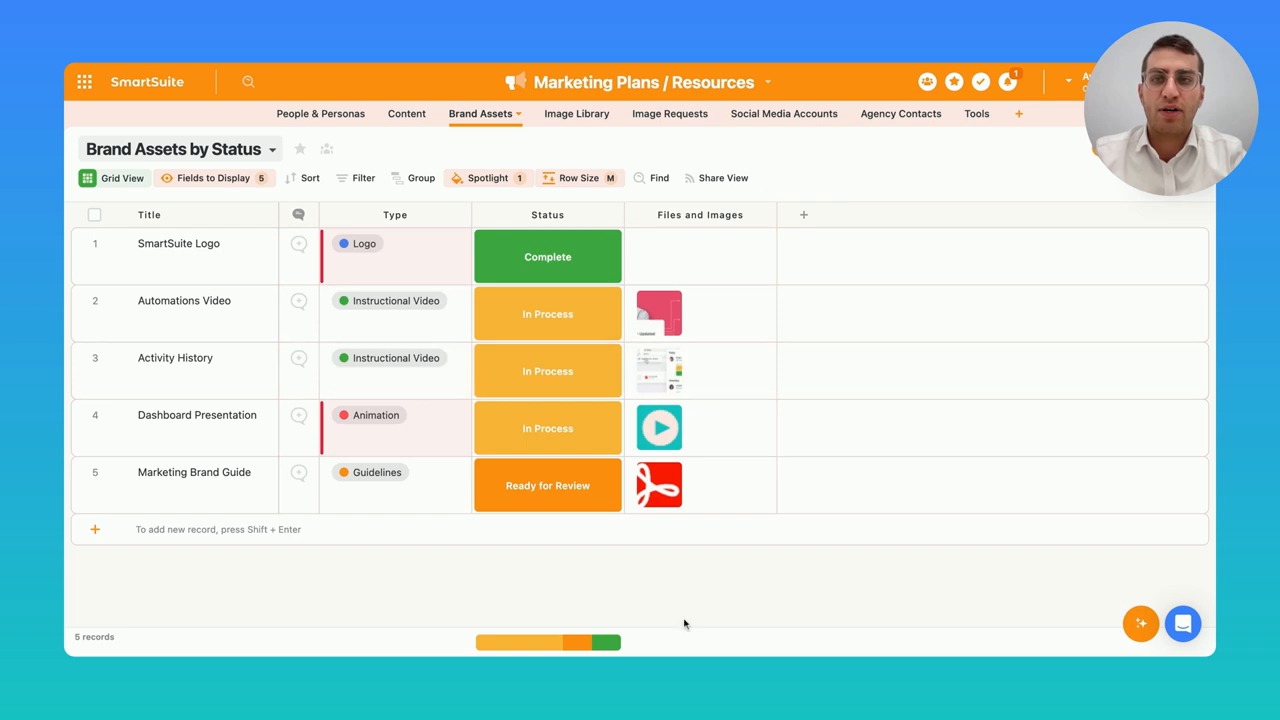Open the Dashboard Presentation record title

tap(197, 415)
